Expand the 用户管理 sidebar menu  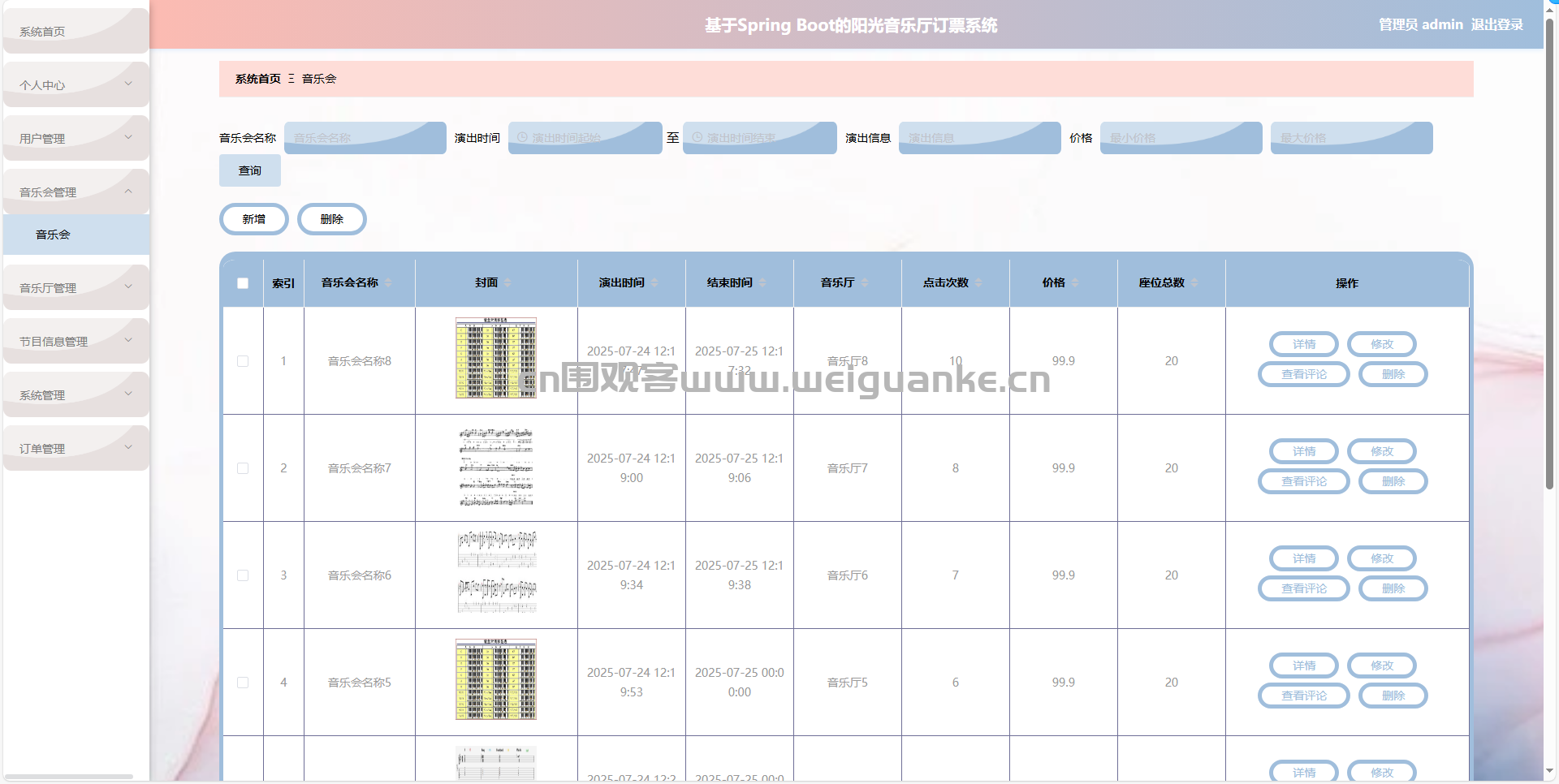click(76, 138)
